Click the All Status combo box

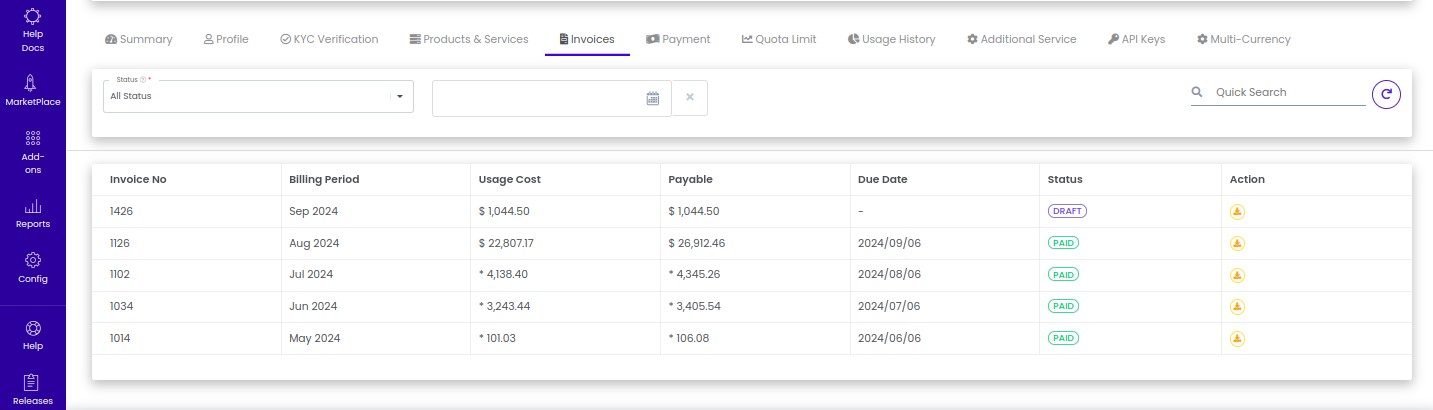(258, 96)
